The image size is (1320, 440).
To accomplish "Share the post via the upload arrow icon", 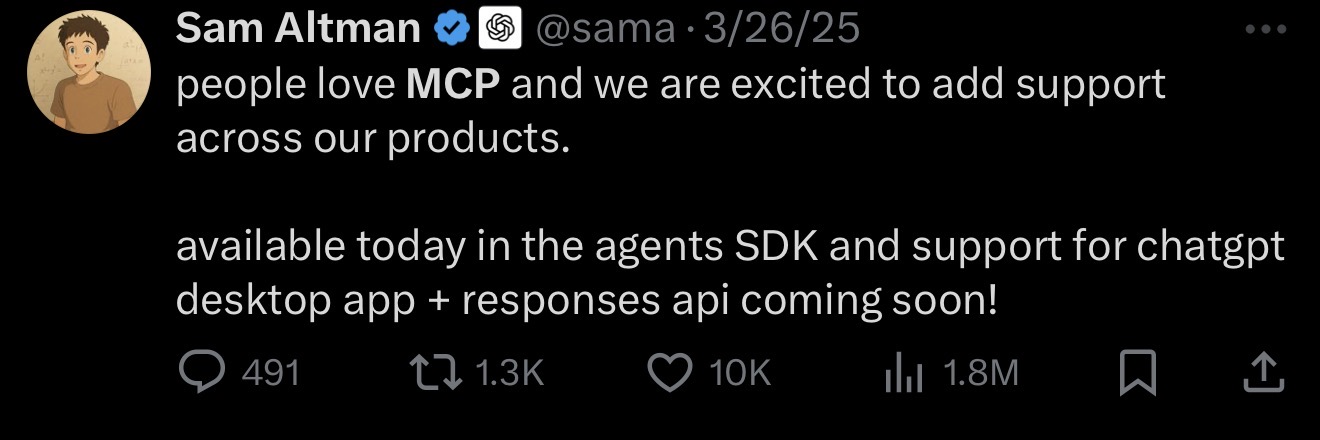I will point(1262,373).
